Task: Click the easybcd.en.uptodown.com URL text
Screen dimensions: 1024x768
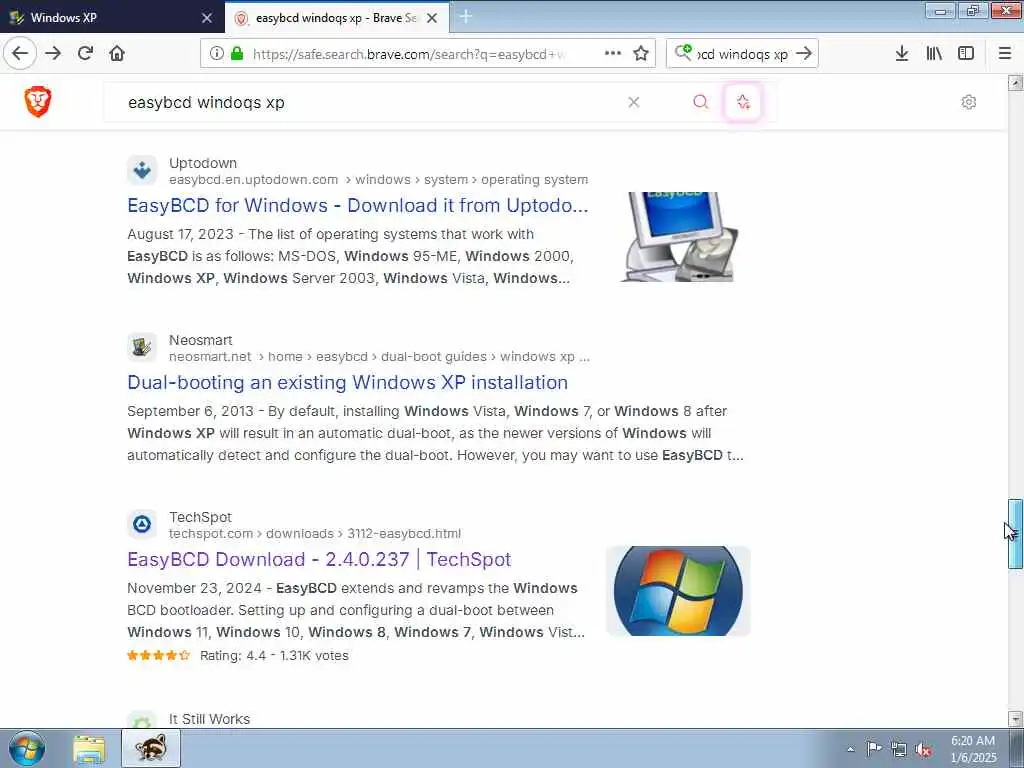Action: click(253, 180)
